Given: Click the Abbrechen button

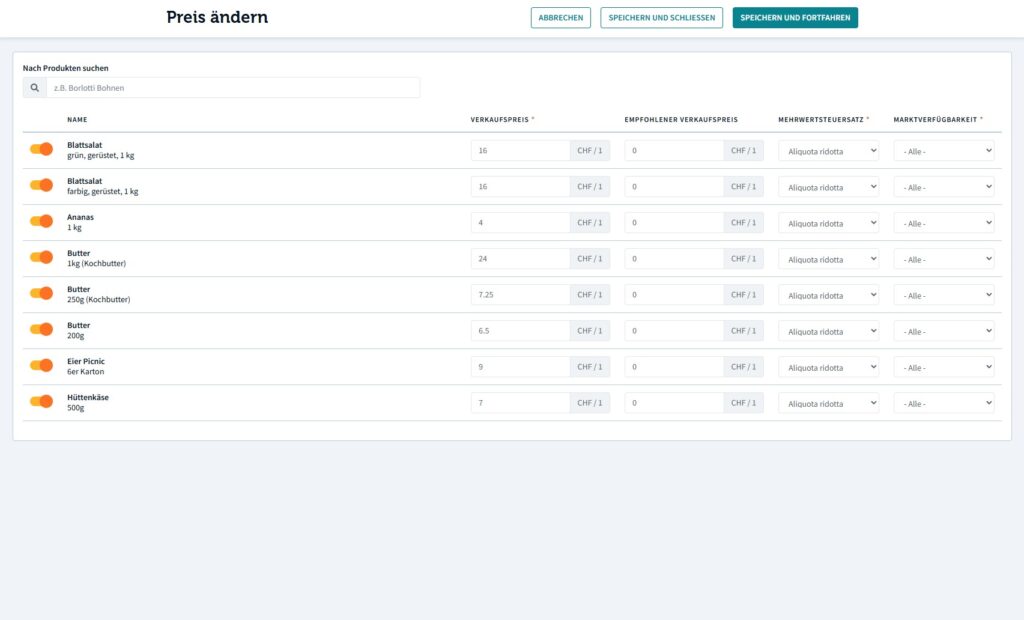Looking at the screenshot, I should click(561, 18).
